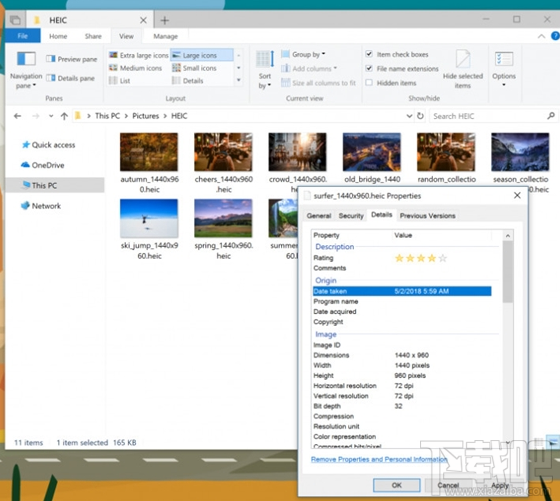Select Network in the sidebar
The width and height of the screenshot is (560, 501).
41,206
